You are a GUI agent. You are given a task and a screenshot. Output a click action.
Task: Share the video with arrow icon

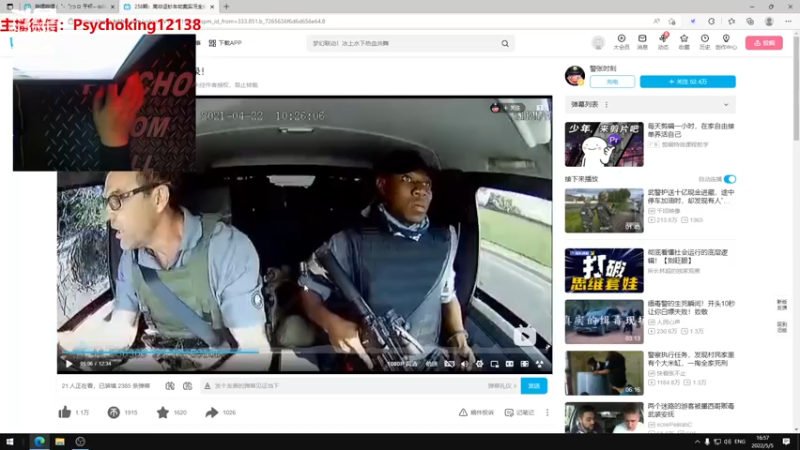pos(212,412)
